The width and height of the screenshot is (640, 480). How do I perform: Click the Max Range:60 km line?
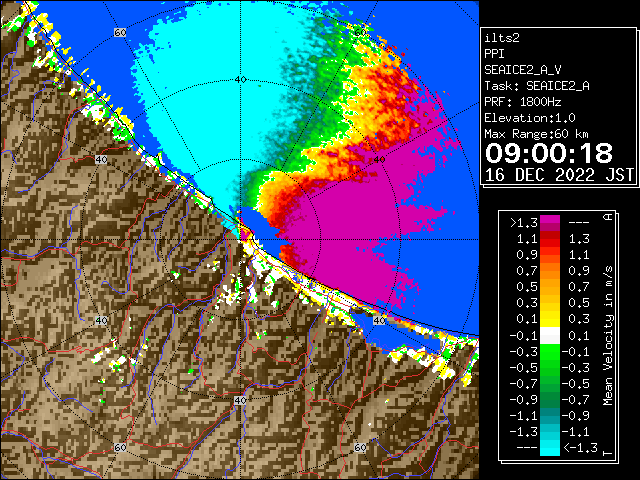536,134
